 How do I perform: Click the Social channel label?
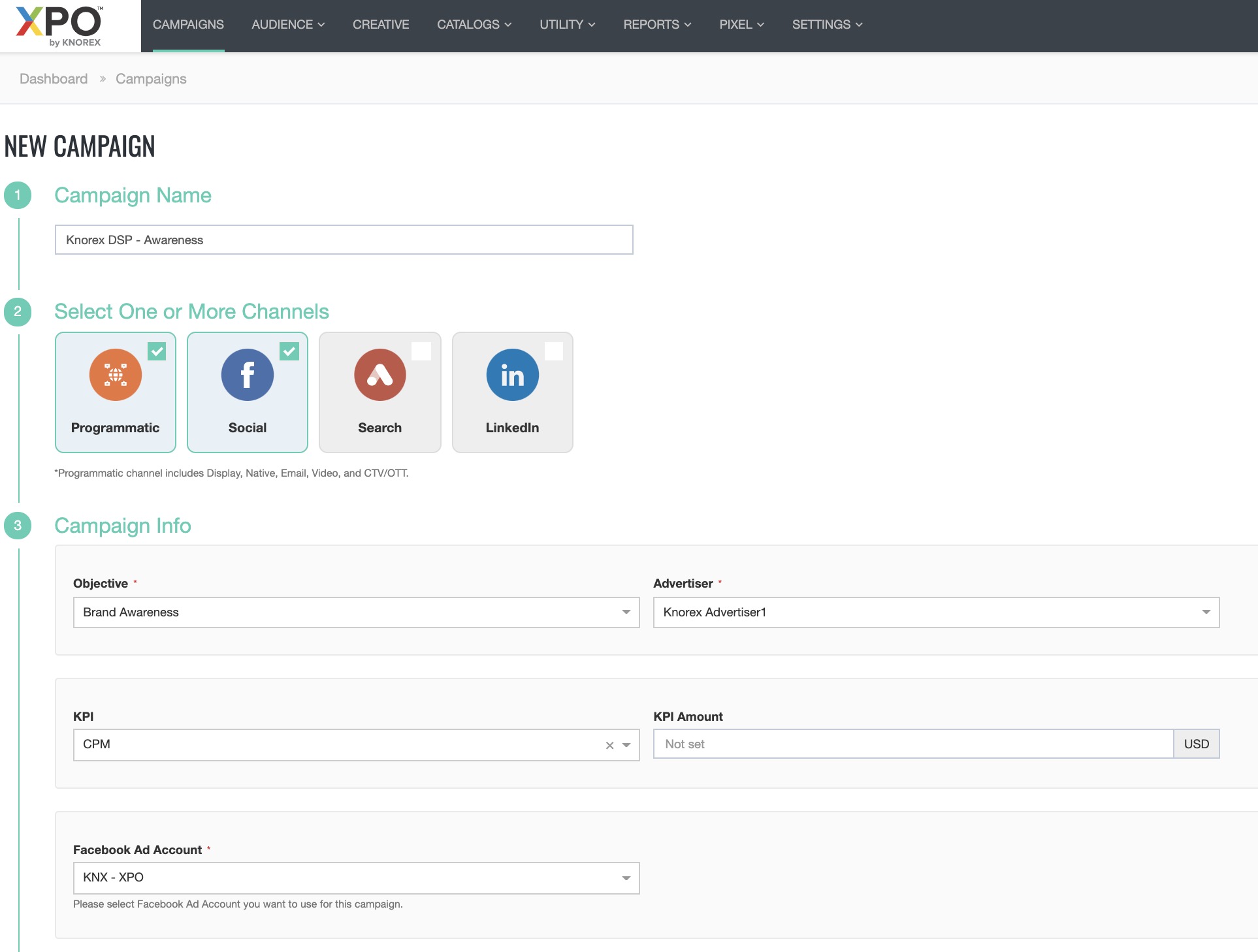(x=248, y=428)
